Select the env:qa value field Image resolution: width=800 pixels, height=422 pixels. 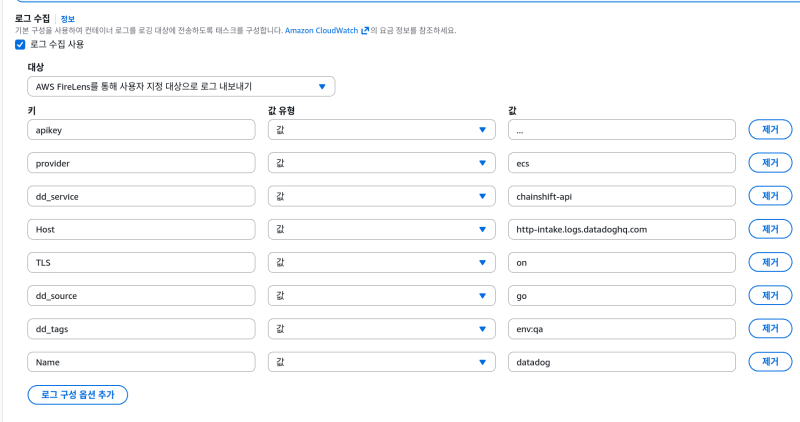[622, 328]
